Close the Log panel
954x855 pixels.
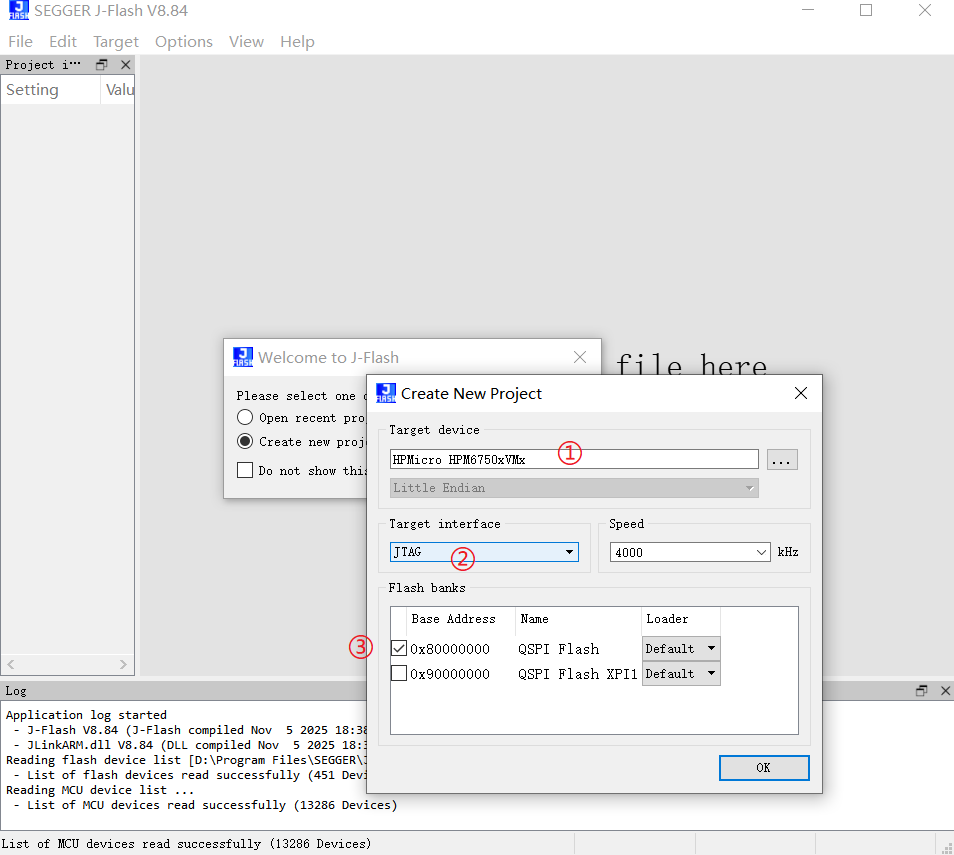[x=945, y=691]
